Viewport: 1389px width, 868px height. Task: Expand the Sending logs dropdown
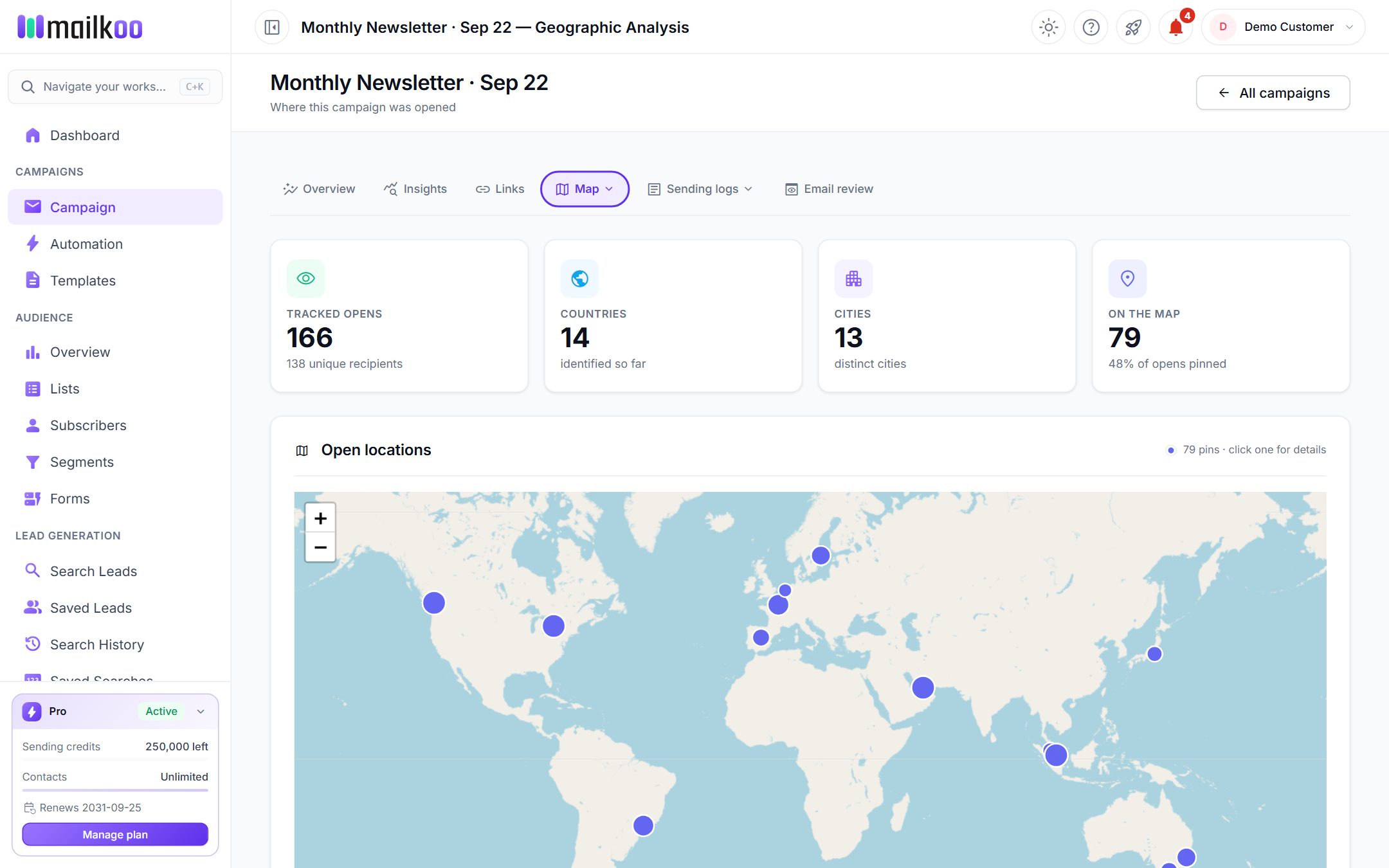pyautogui.click(x=700, y=189)
